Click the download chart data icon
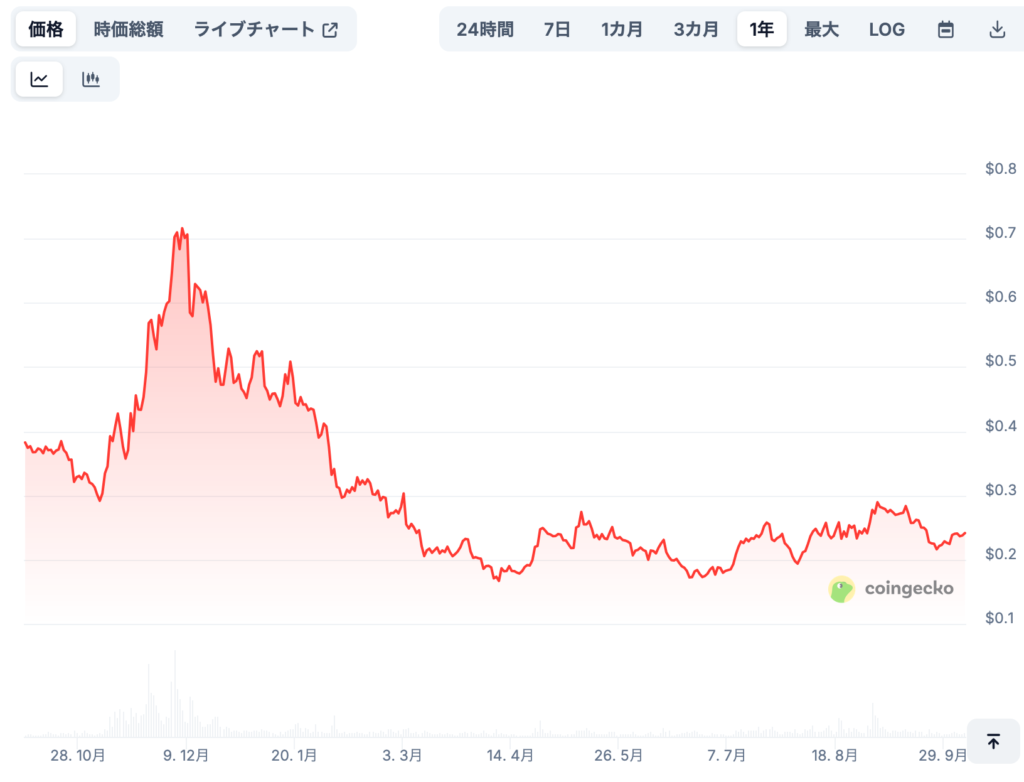The height and width of the screenshot is (782, 1024). click(x=996, y=29)
